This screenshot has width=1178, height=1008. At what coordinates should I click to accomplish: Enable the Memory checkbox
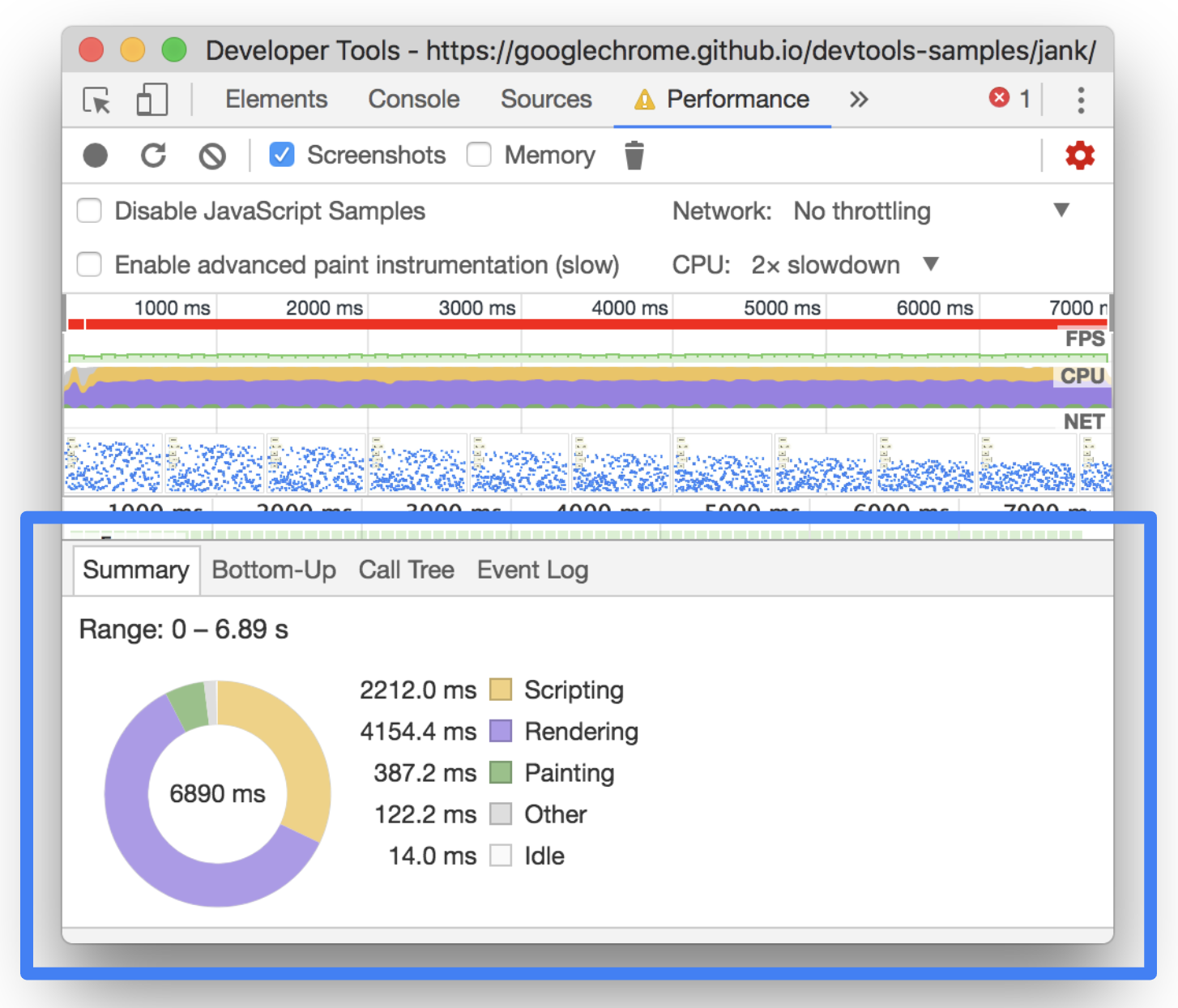pos(479,155)
